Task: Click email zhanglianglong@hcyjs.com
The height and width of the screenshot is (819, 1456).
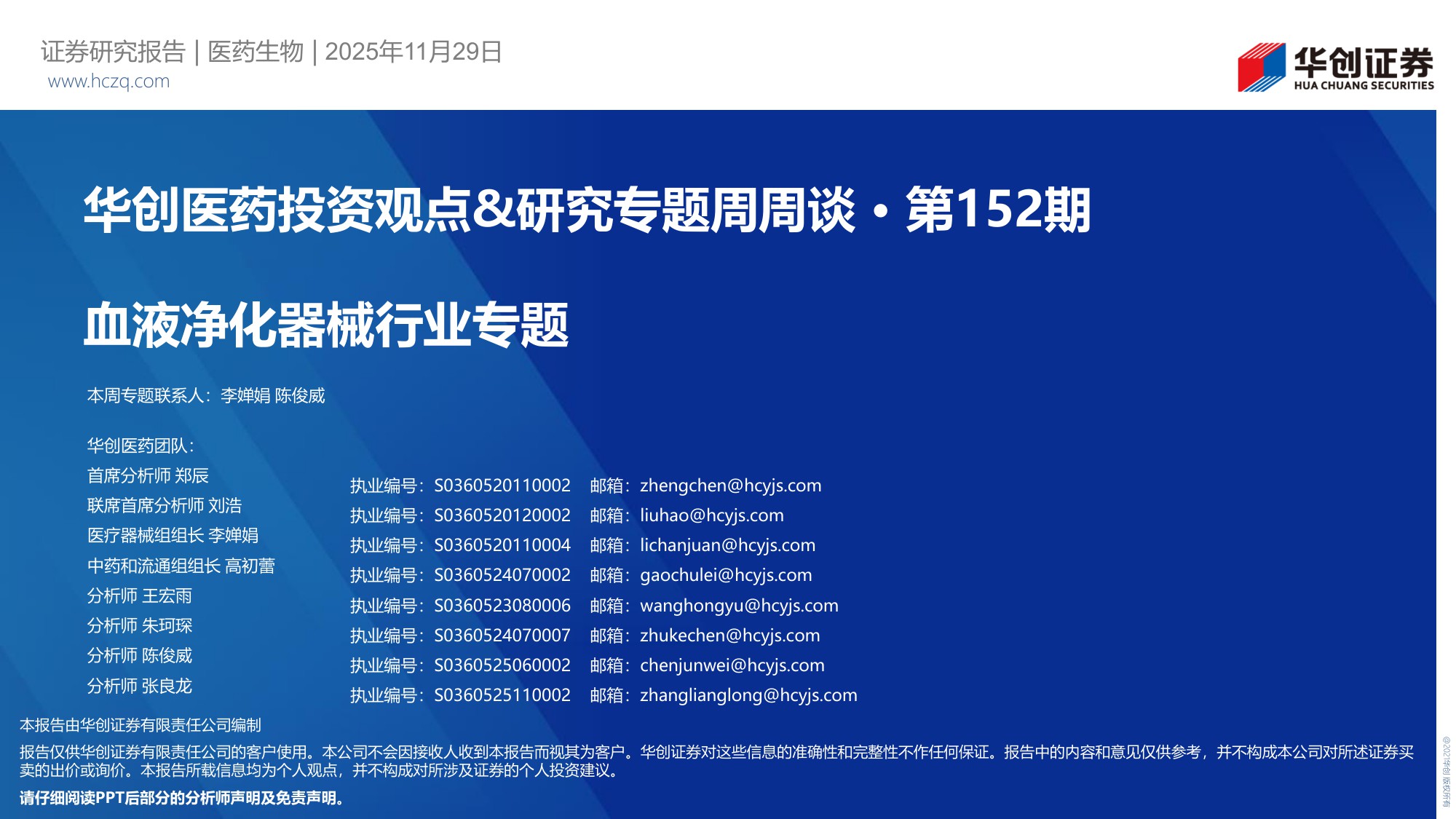Action: tap(748, 695)
